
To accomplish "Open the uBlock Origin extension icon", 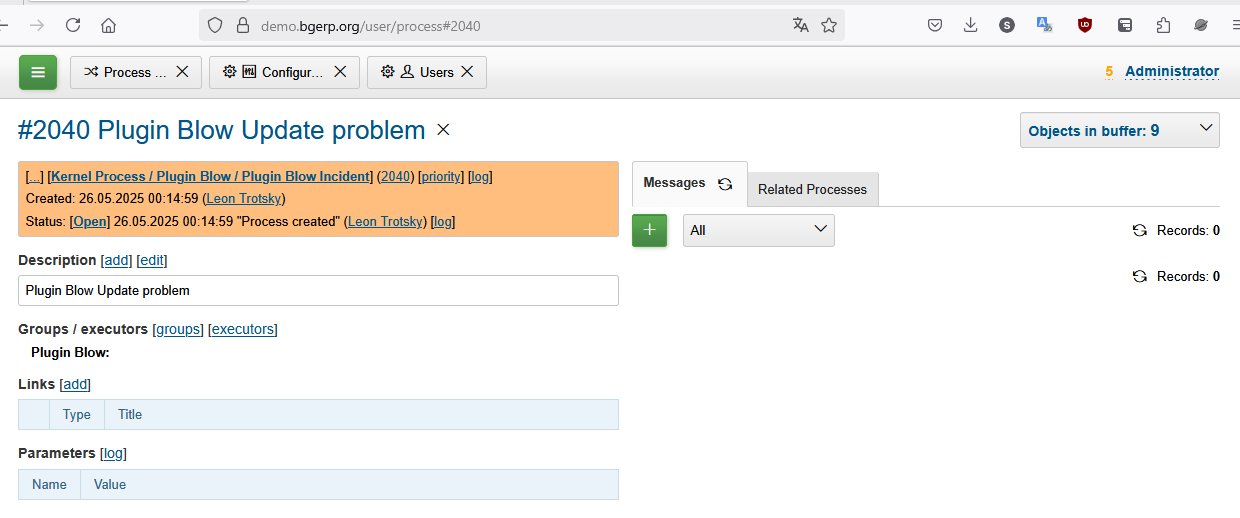I will point(1084,26).
